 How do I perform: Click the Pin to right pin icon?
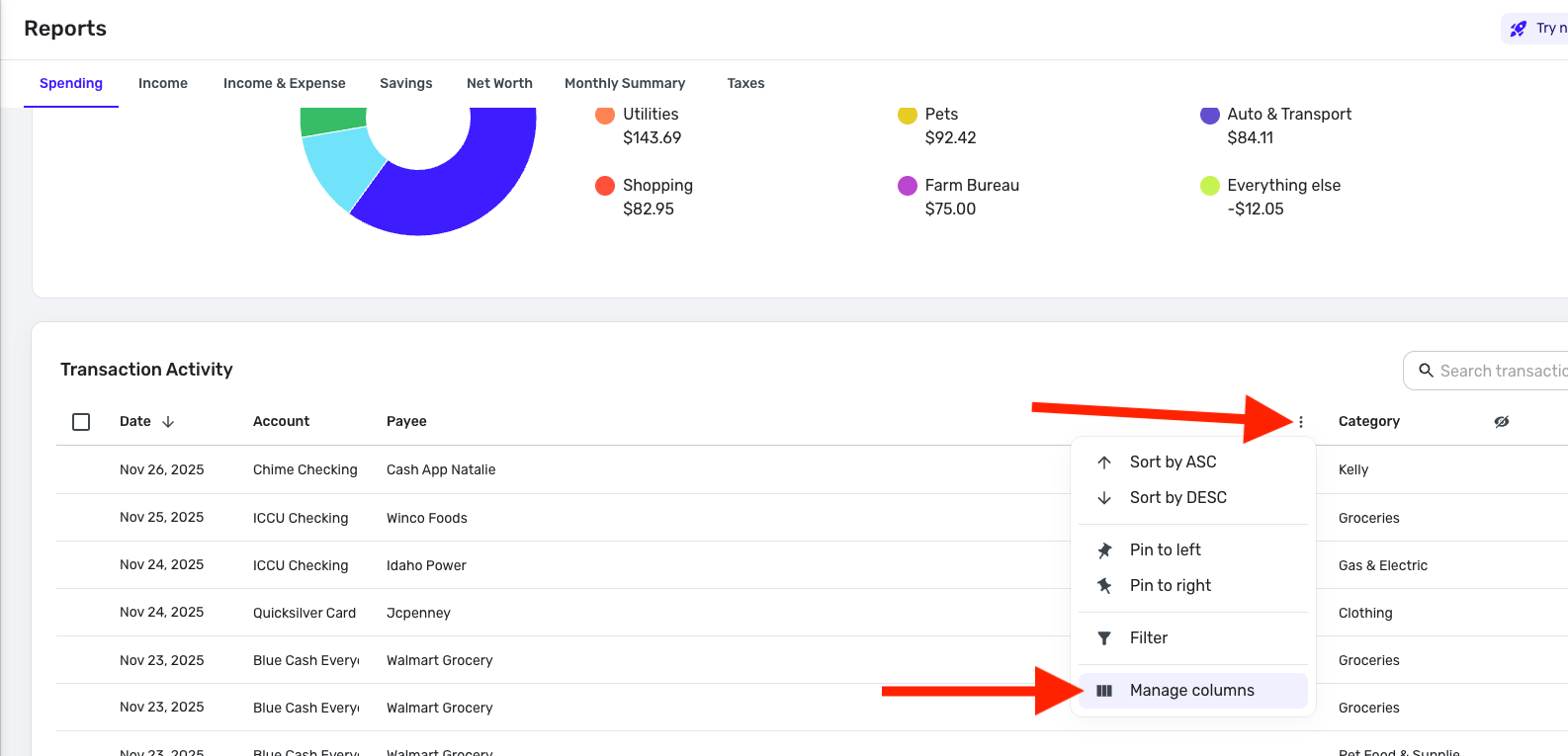pyautogui.click(x=1104, y=586)
